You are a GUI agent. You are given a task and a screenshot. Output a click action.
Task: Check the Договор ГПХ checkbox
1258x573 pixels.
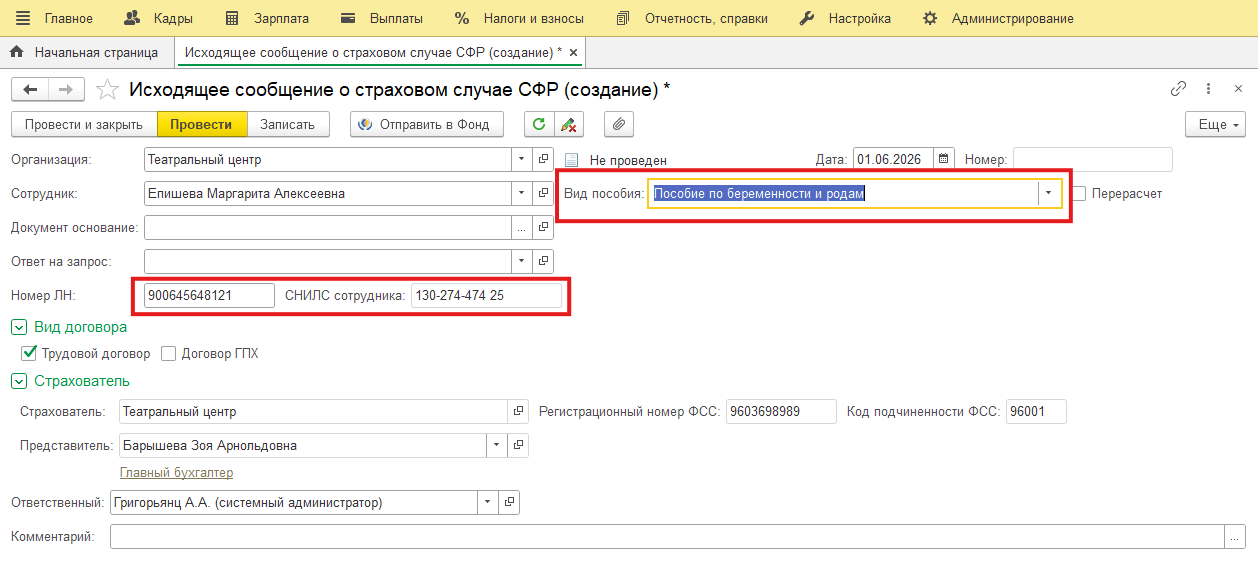click(168, 353)
